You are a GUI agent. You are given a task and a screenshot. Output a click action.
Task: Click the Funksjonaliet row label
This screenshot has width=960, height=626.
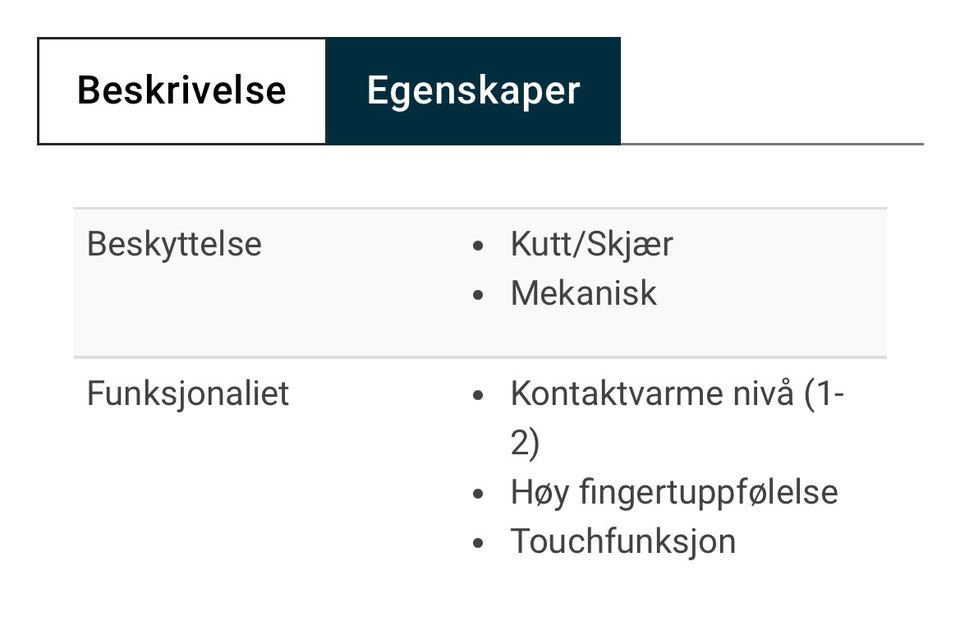pos(188,393)
